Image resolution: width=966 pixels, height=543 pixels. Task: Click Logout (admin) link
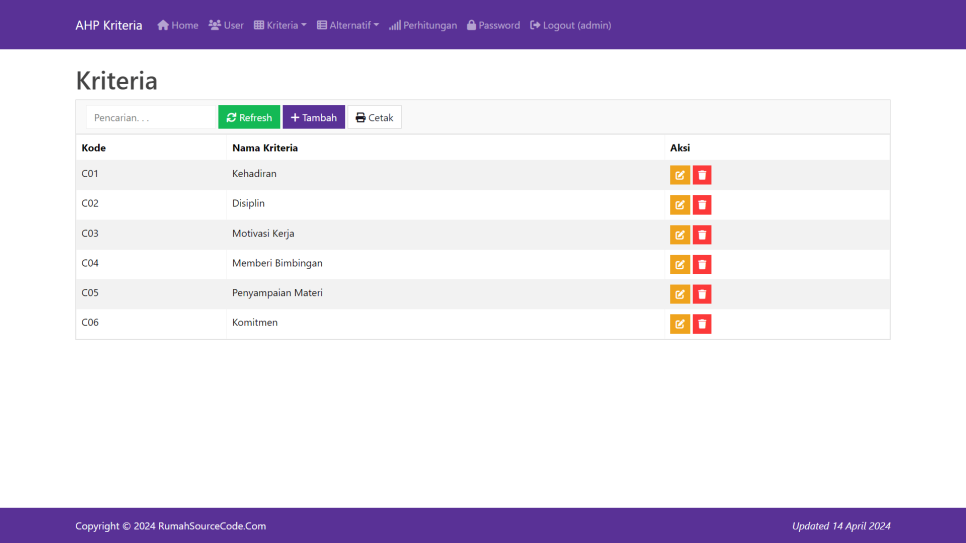tap(570, 25)
